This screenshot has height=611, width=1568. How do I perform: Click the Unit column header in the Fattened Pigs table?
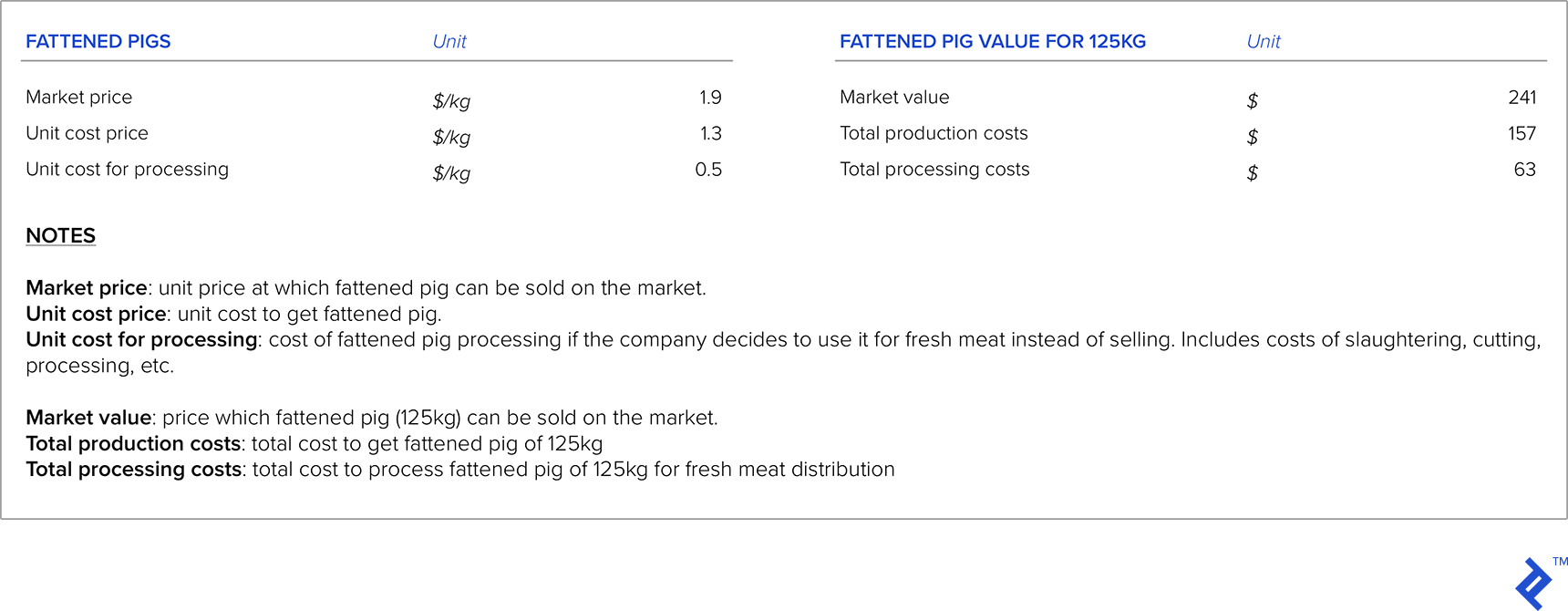(x=449, y=42)
